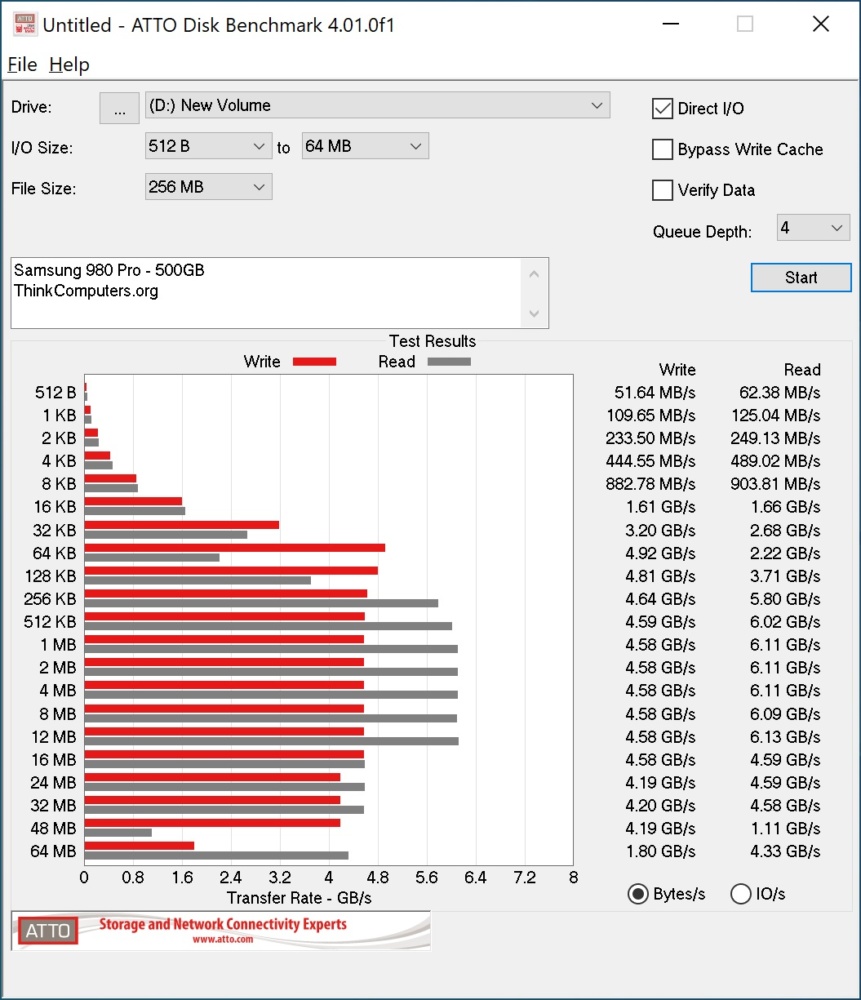This screenshot has width=861, height=1000.
Task: Click the red Write legend swatch
Action: (314, 362)
